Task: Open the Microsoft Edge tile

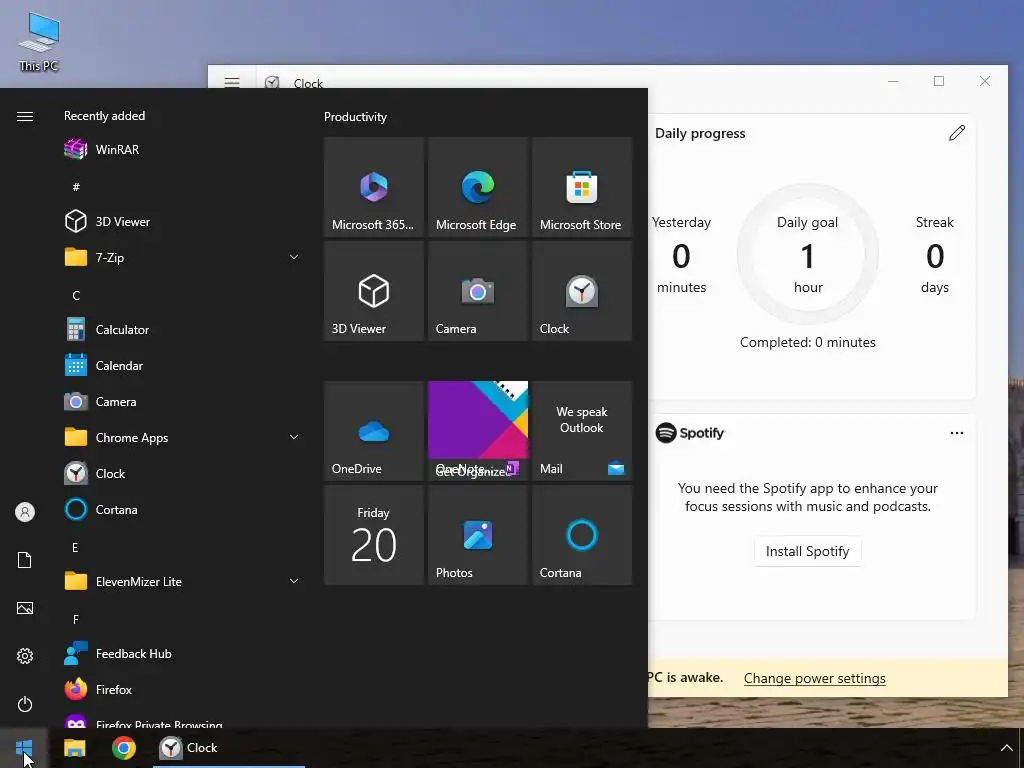Action: pos(477,187)
